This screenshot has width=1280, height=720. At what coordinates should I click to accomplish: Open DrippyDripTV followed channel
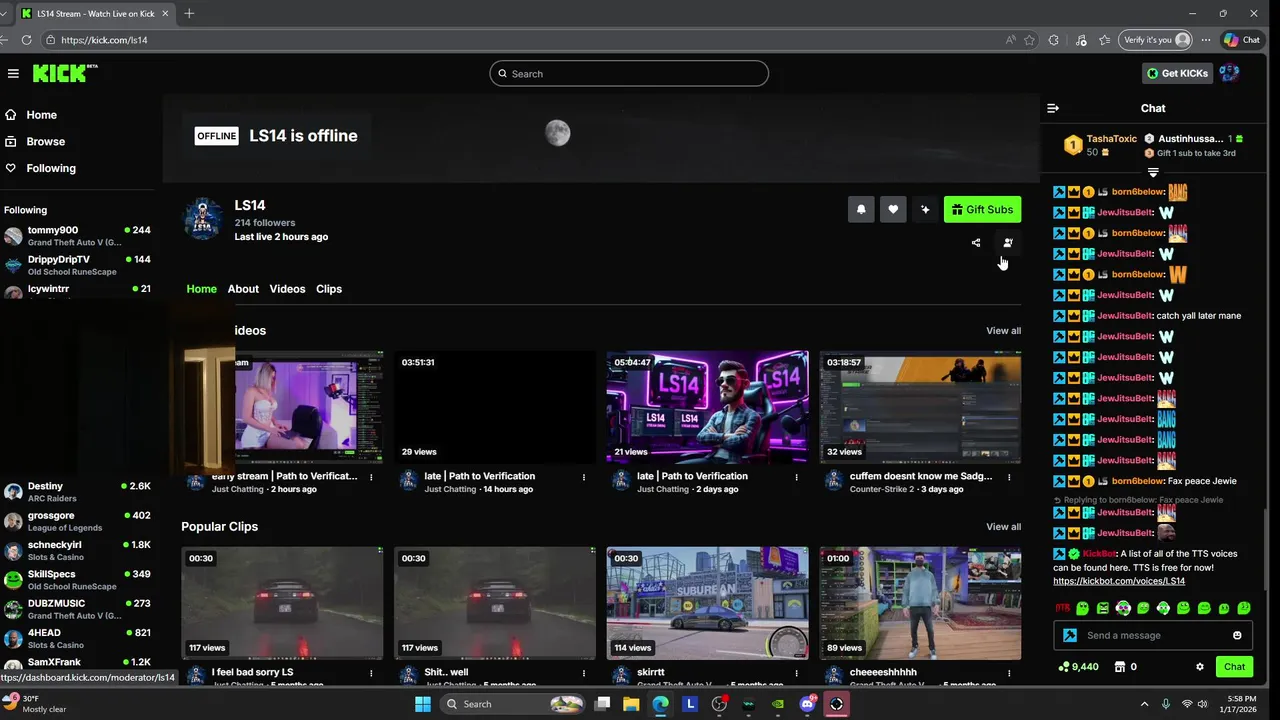78,265
